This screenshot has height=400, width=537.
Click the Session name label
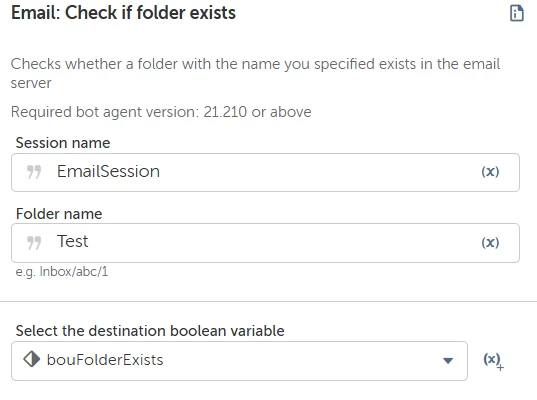click(63, 143)
